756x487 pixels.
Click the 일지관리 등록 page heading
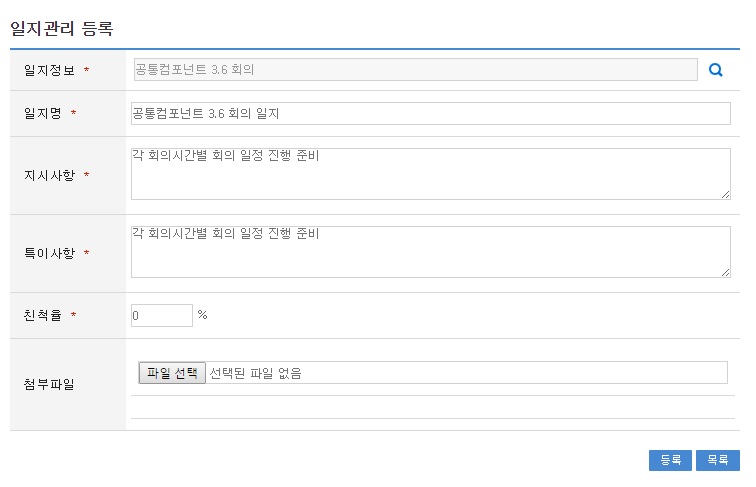[x=61, y=28]
